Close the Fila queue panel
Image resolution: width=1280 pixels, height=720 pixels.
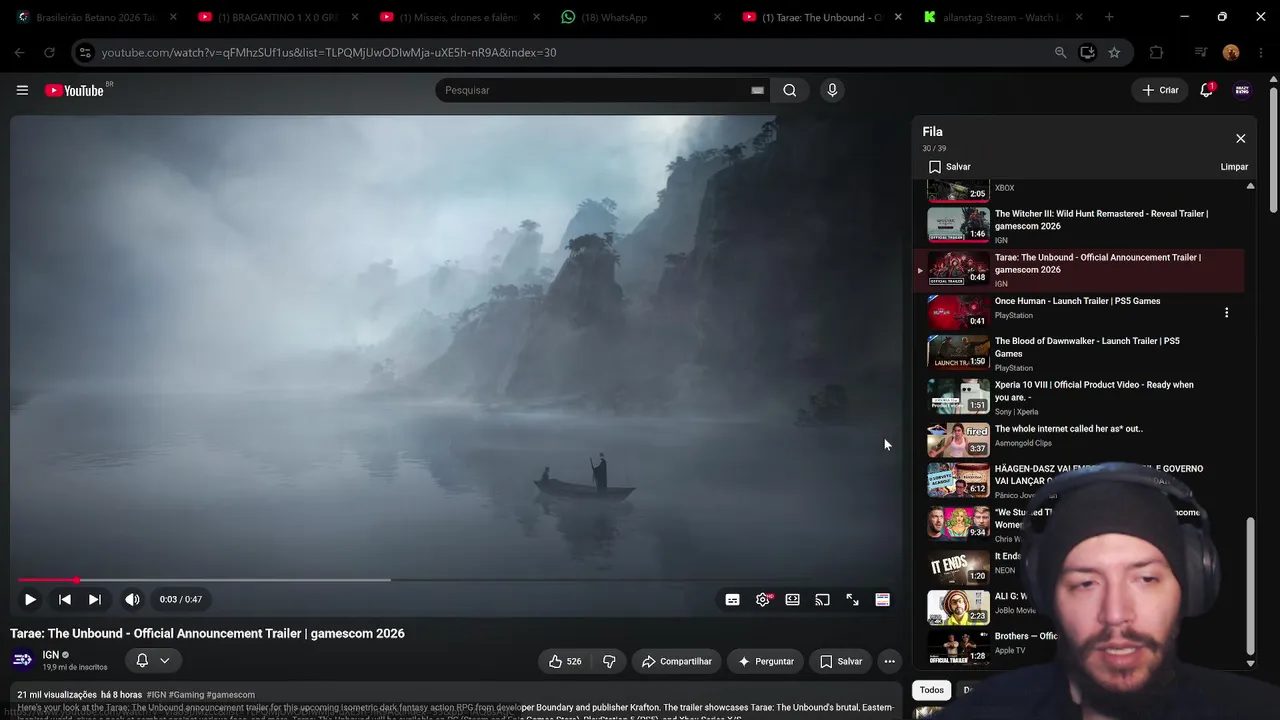coord(1241,139)
